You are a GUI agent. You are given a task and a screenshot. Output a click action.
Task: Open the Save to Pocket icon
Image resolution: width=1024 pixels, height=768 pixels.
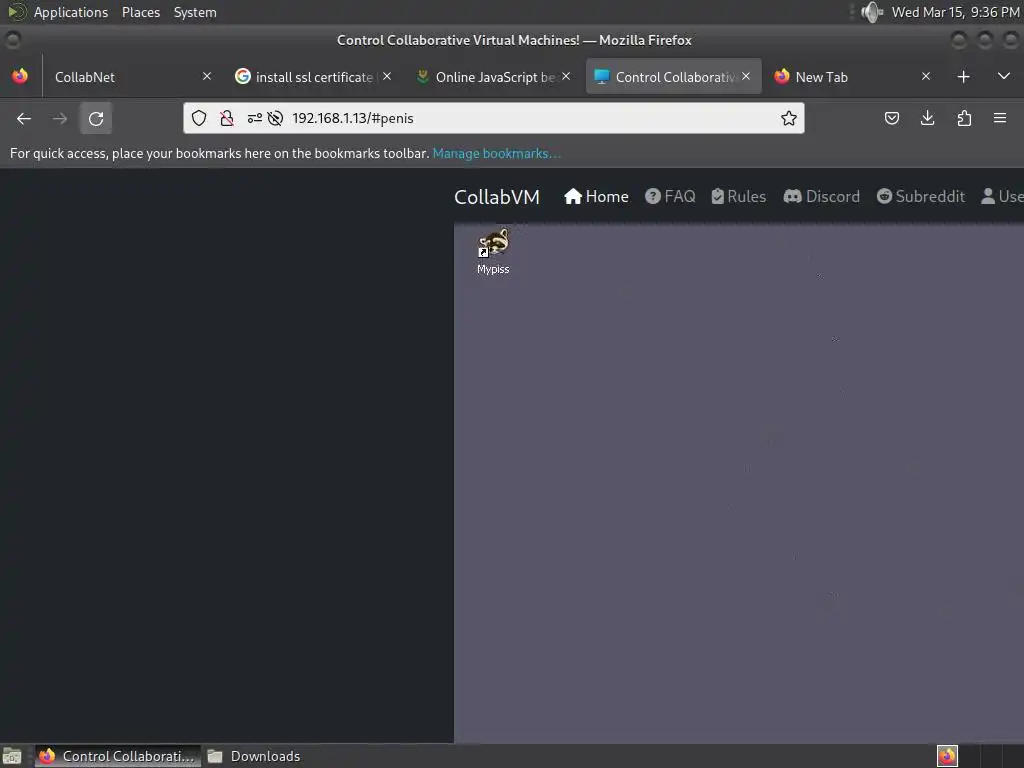[x=892, y=118]
